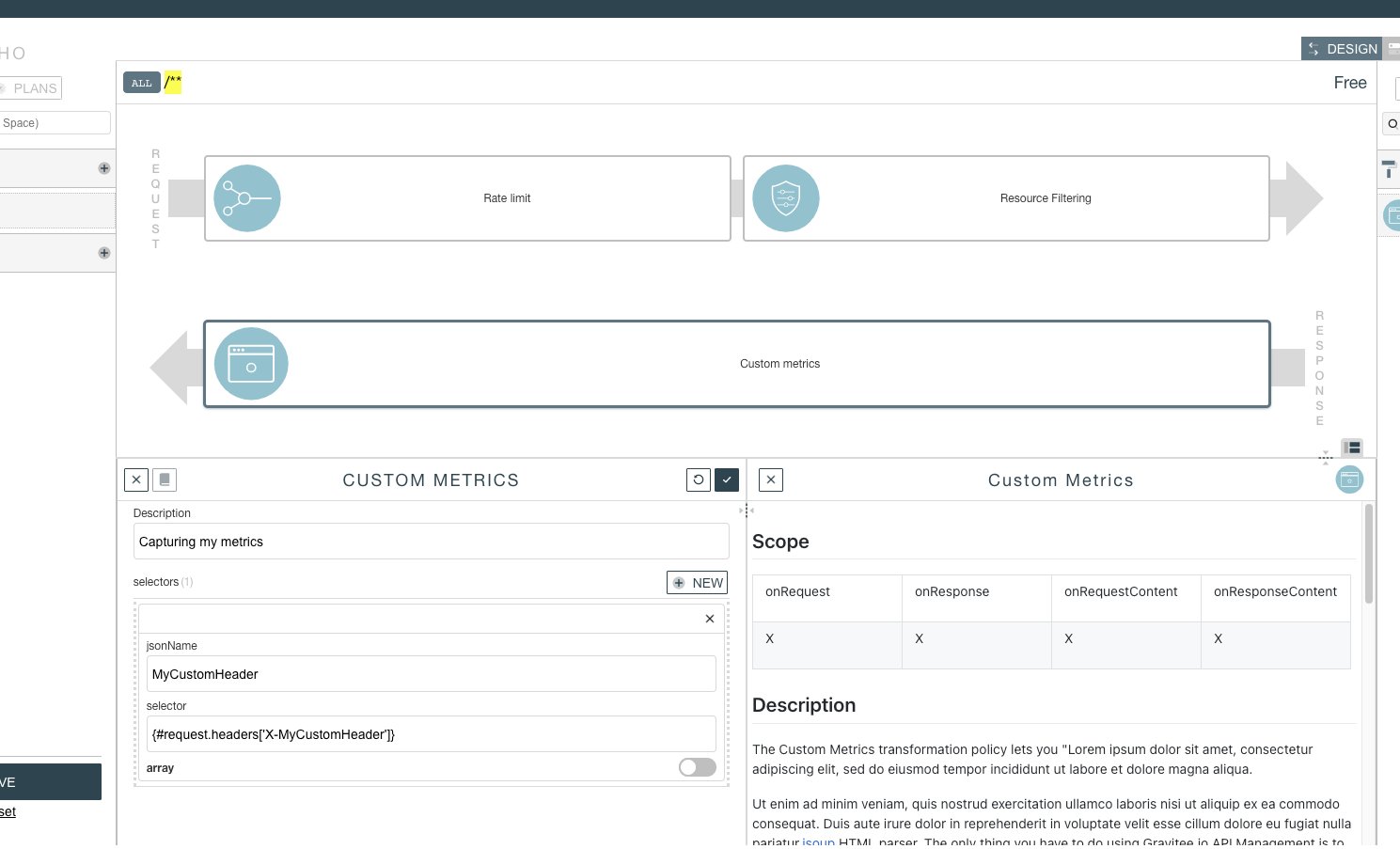The image size is (1400, 849).
Task: Save the Custom Metrics config with the checkmark icon
Action: 726,480
